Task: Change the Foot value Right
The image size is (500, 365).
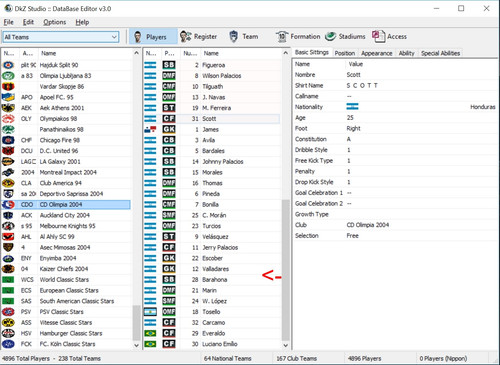Action: (x=353, y=128)
